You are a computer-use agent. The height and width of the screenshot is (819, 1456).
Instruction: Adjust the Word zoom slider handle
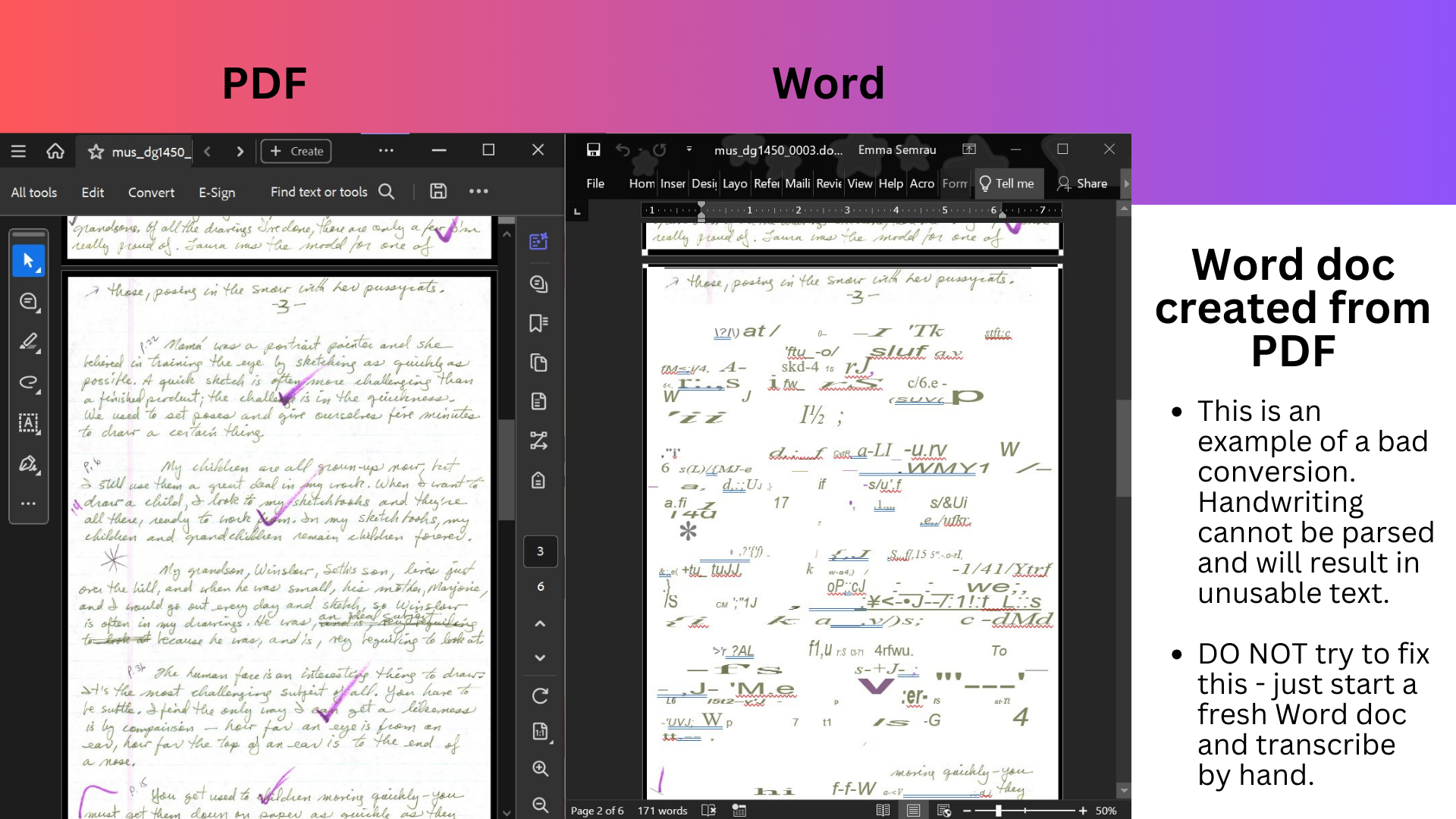pos(999,810)
